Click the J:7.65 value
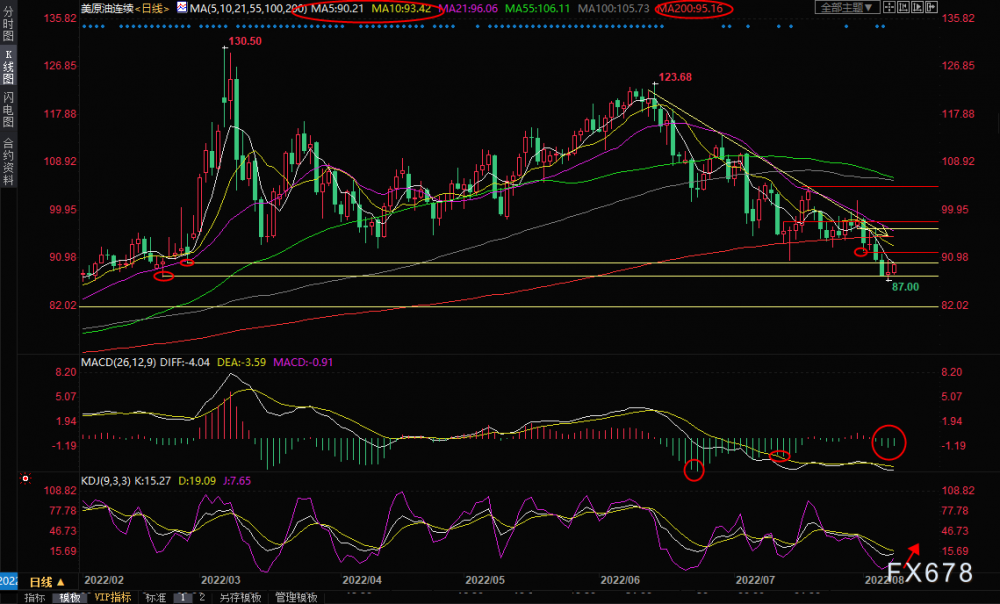 [x=237, y=480]
